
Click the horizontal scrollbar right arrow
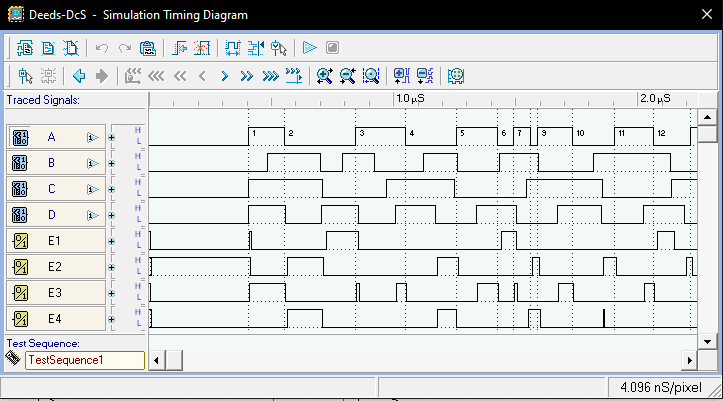[688, 360]
